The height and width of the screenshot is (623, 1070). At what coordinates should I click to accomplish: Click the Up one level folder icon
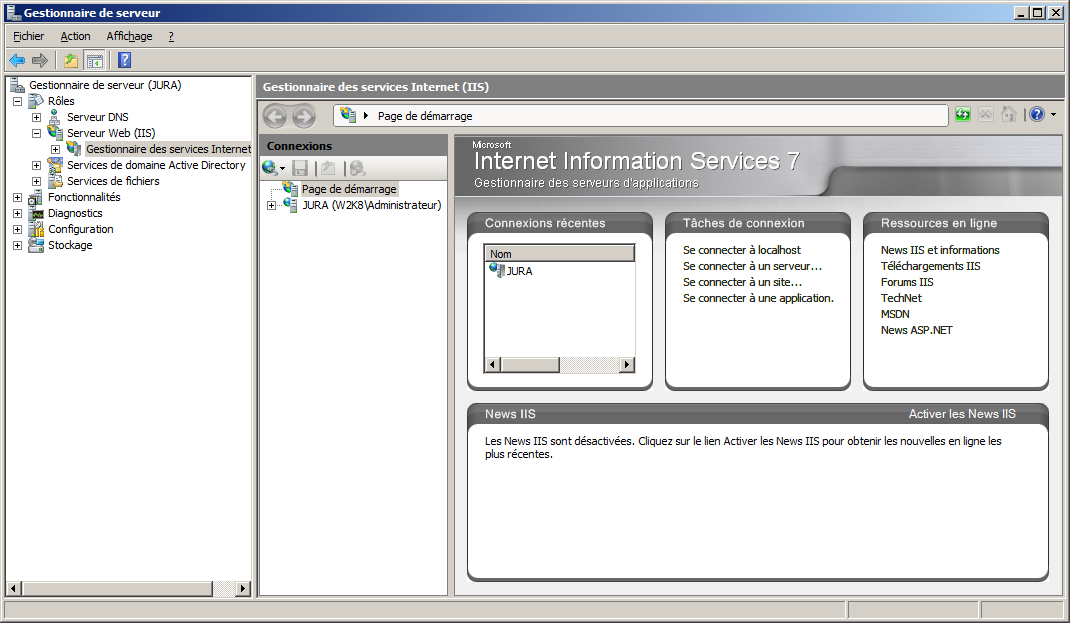pos(71,60)
